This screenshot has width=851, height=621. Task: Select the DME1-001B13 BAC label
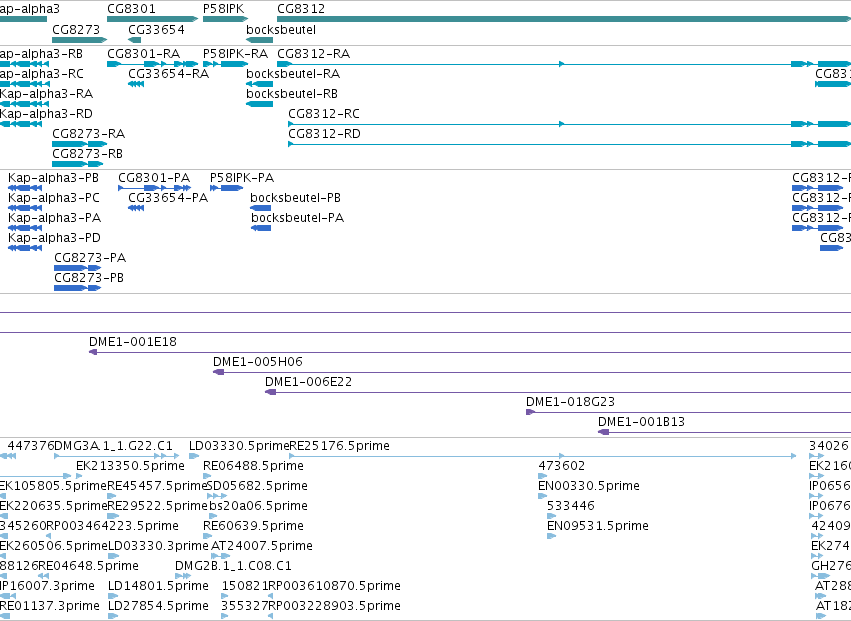tap(642, 421)
